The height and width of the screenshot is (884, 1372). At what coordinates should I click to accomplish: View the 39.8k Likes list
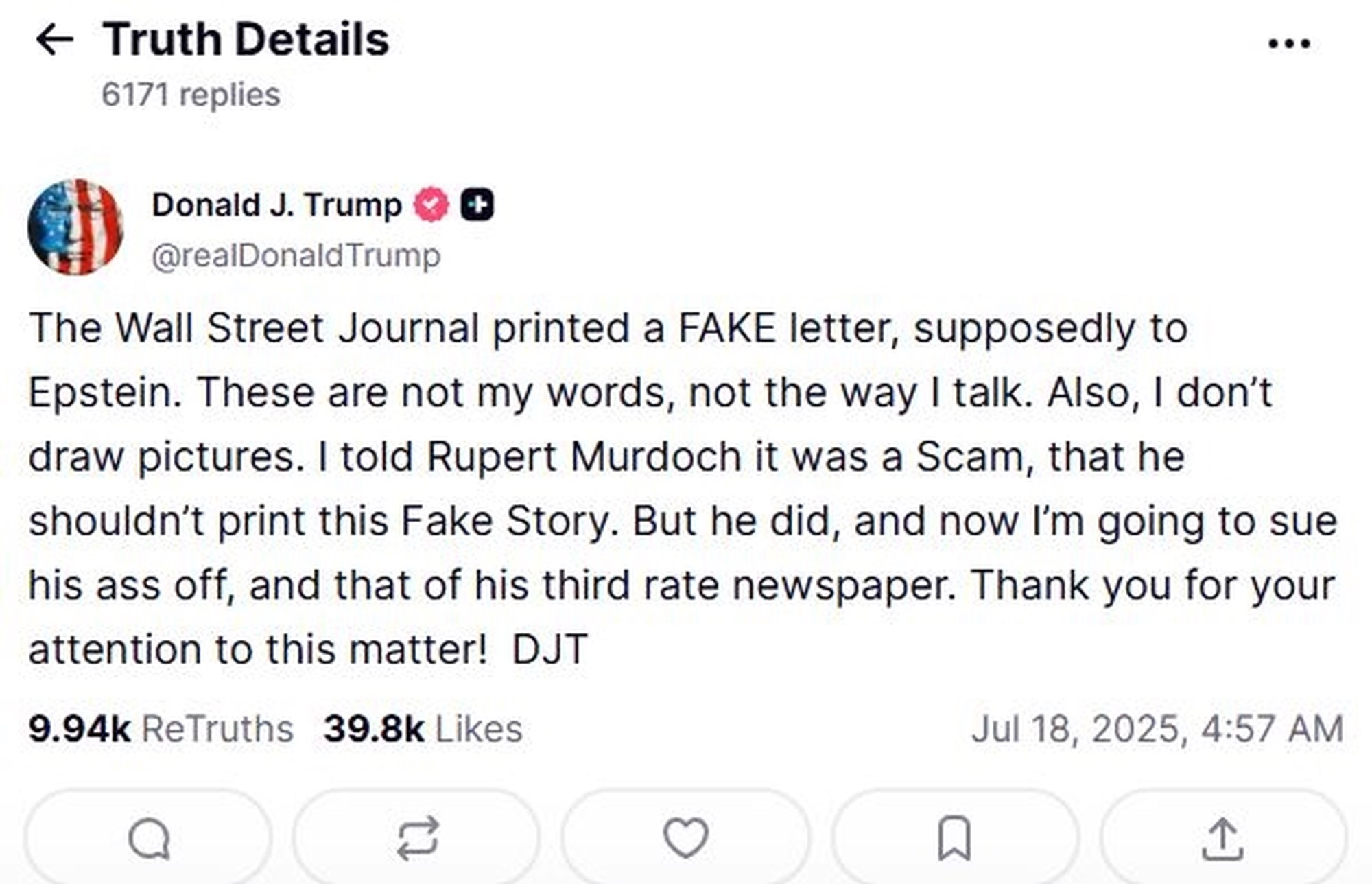[x=423, y=728]
